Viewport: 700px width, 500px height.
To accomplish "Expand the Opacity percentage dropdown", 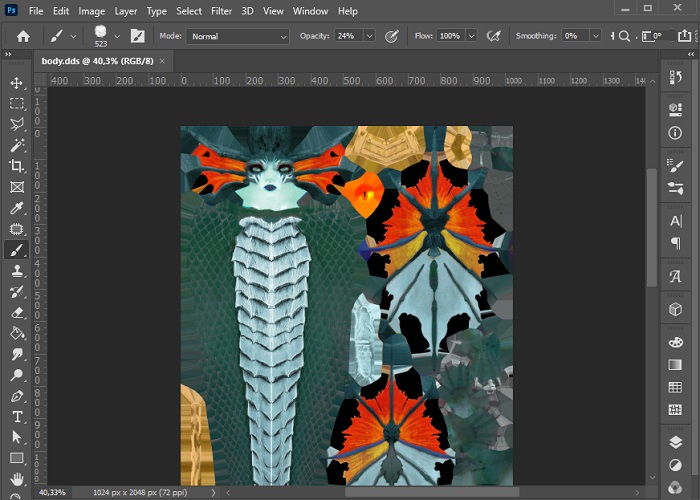I will (x=369, y=36).
